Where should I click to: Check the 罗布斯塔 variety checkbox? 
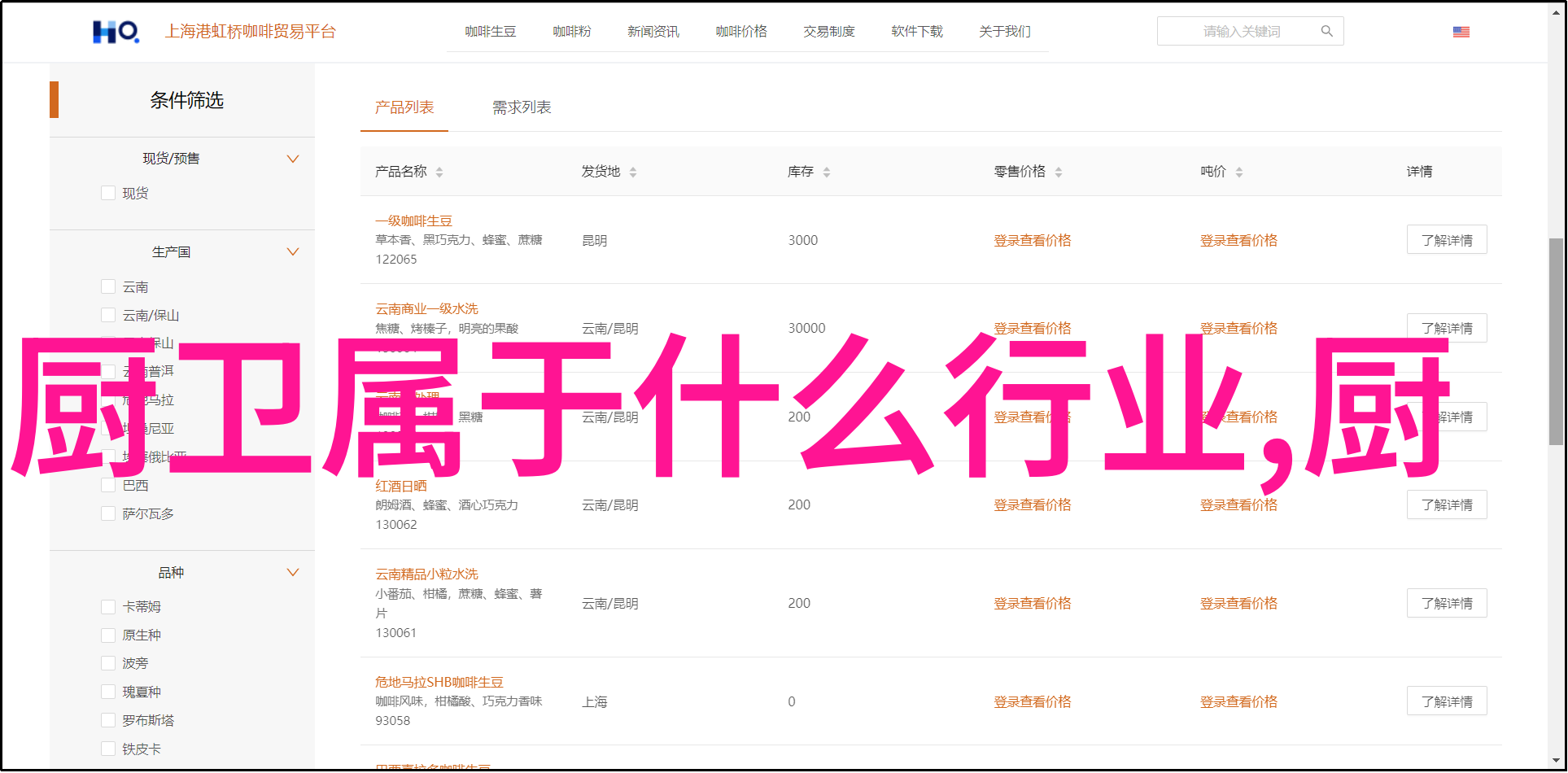(x=108, y=720)
